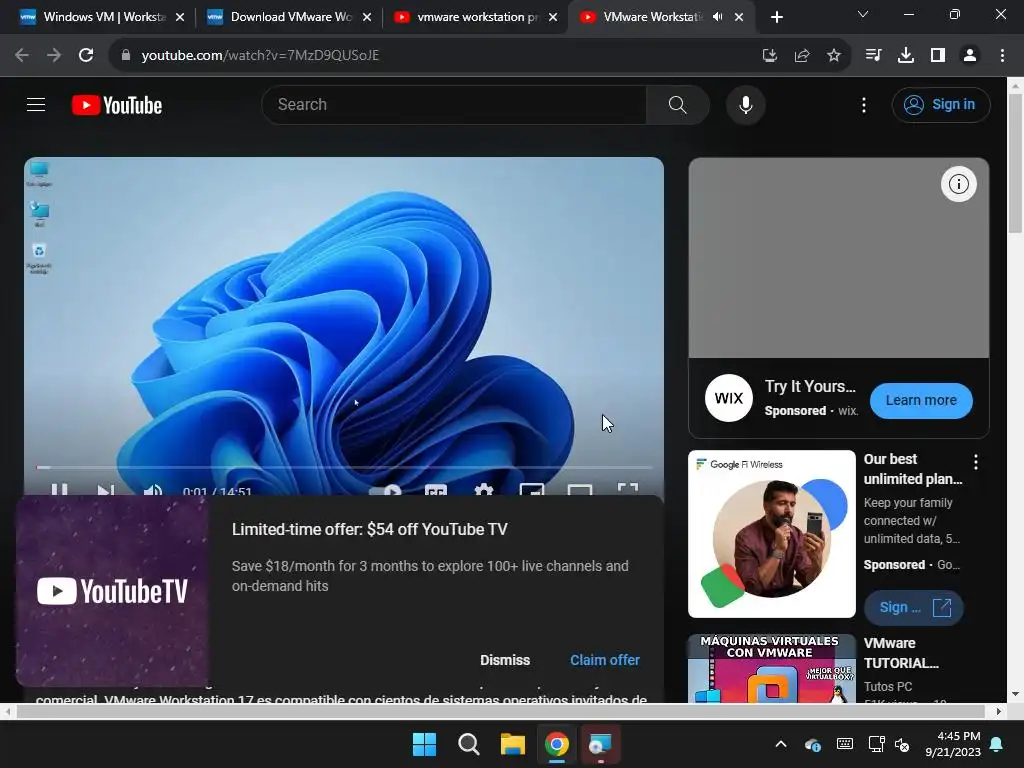Viewport: 1024px width, 768px height.
Task: Close the Download VMware tab
Action: pyautogui.click(x=367, y=18)
